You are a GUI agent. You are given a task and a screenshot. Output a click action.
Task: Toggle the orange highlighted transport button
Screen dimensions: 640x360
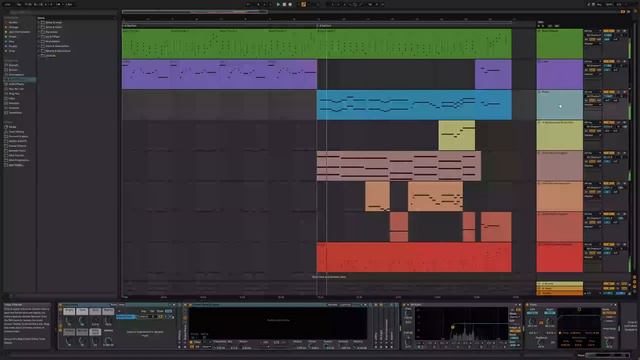[x=303, y=4]
